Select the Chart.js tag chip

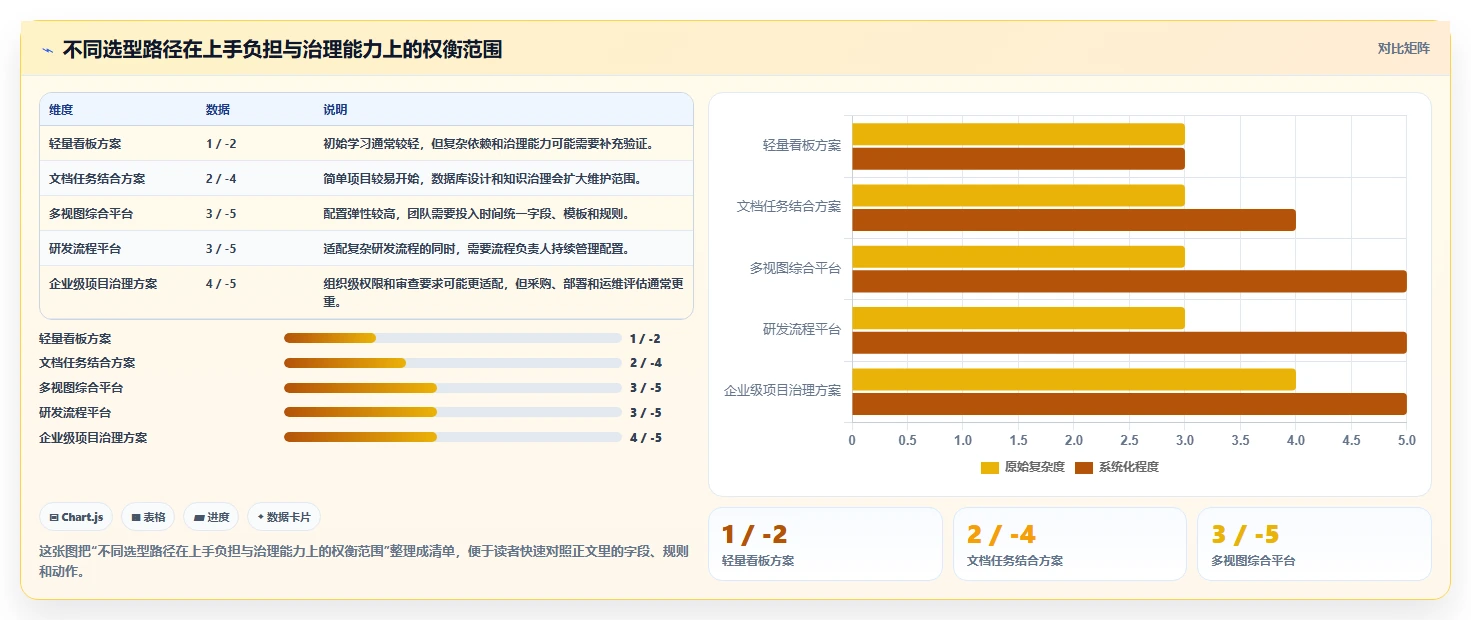pos(76,517)
